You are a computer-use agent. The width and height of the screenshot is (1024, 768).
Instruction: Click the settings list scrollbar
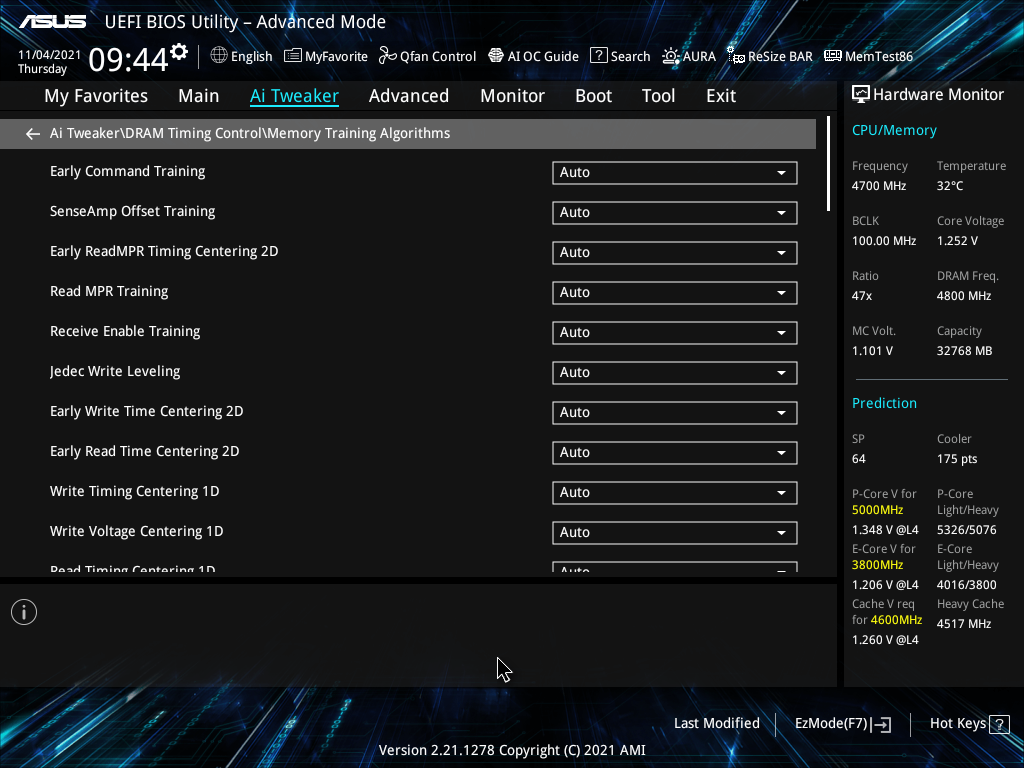828,164
